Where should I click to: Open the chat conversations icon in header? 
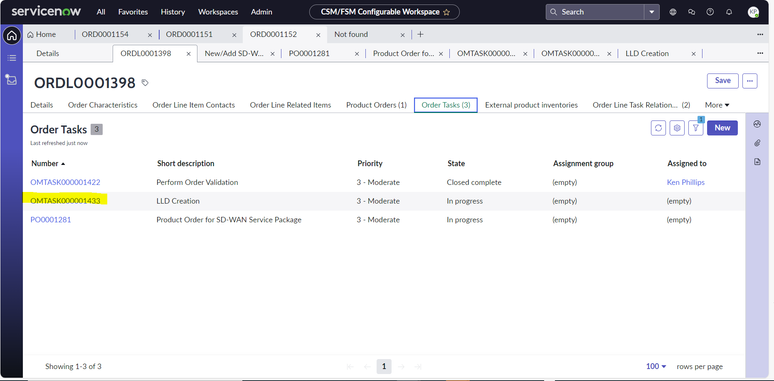click(692, 12)
